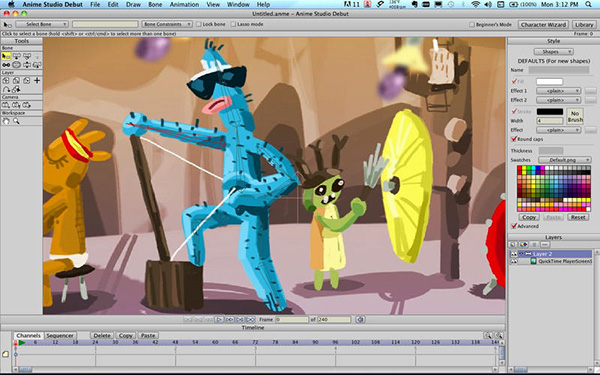
Task: Play the animation with the play button
Action: pos(219,320)
